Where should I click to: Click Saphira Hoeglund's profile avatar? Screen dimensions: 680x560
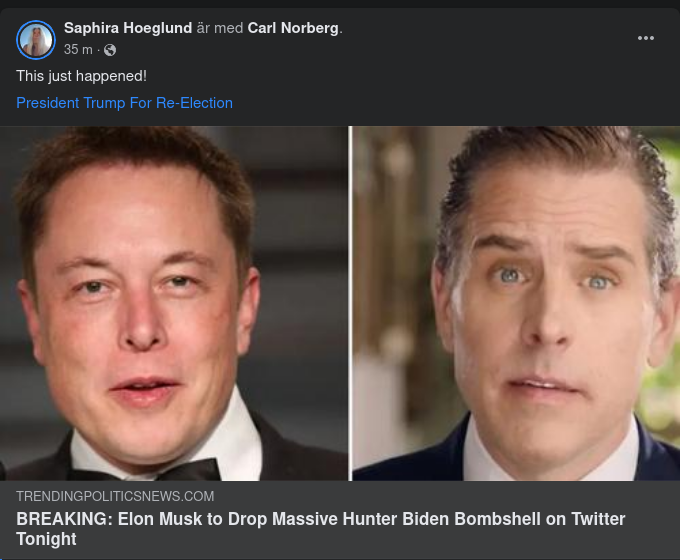pos(36,39)
